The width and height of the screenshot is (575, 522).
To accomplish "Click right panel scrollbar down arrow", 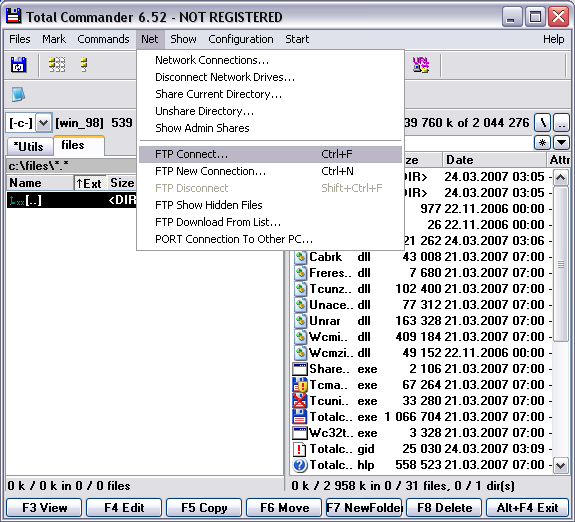I will 560,466.
